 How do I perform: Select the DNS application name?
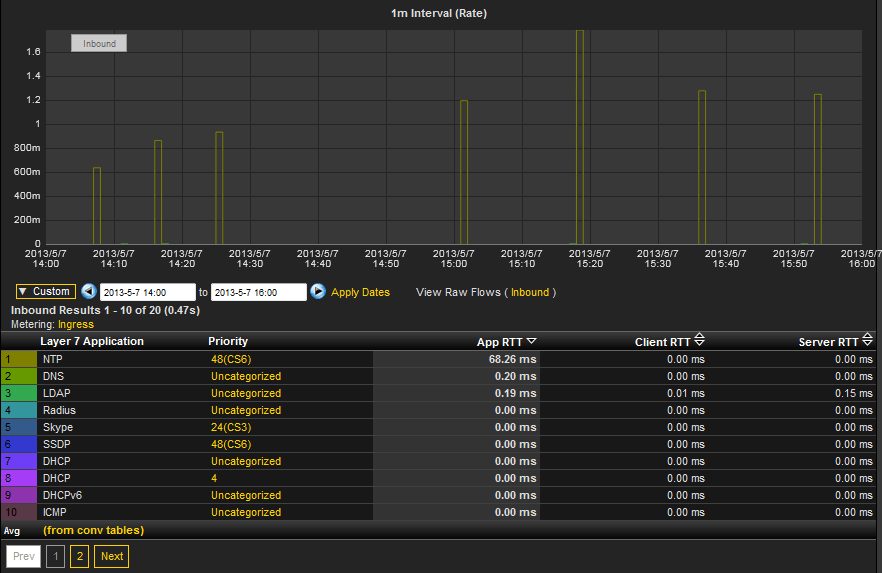53,376
